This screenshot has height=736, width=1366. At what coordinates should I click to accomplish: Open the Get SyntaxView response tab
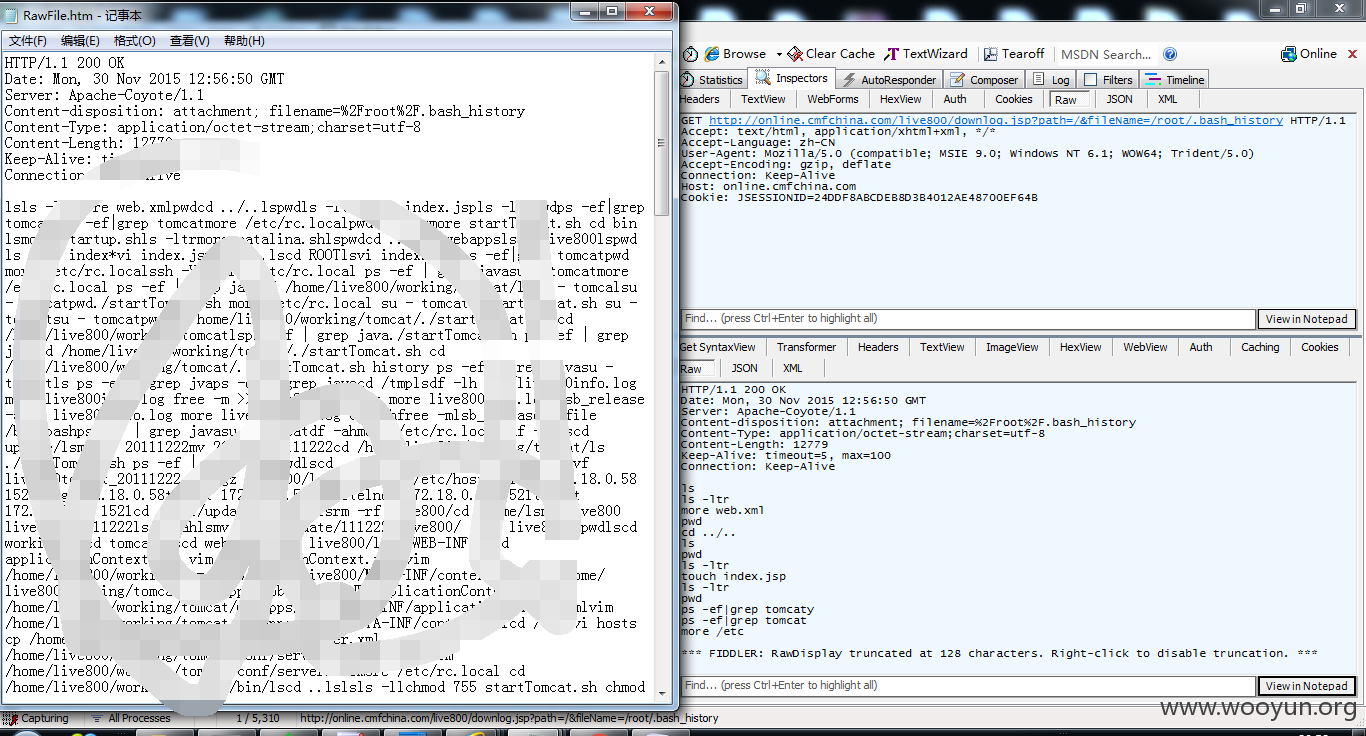(x=717, y=347)
